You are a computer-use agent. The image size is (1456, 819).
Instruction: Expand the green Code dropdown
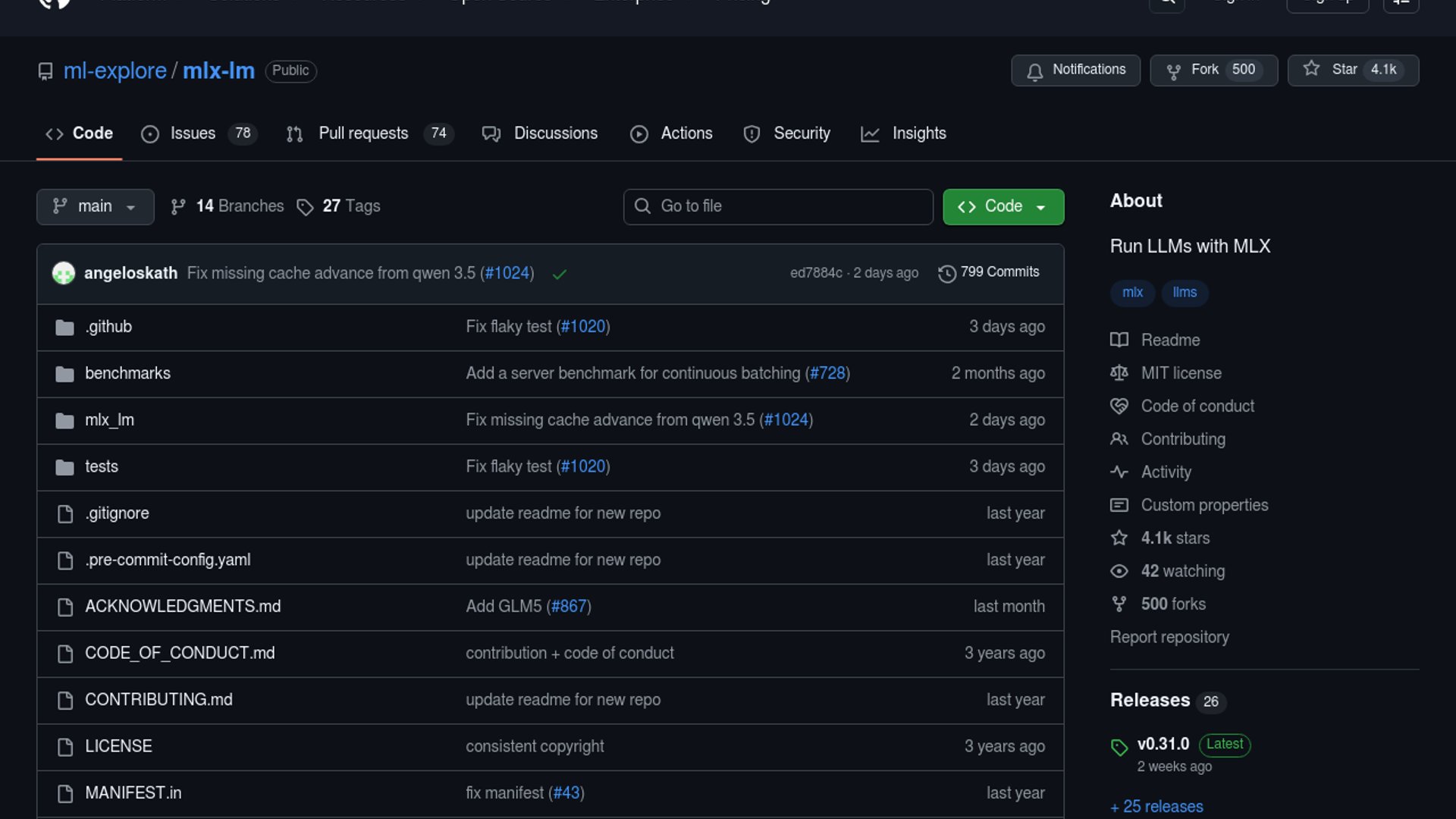1003,206
